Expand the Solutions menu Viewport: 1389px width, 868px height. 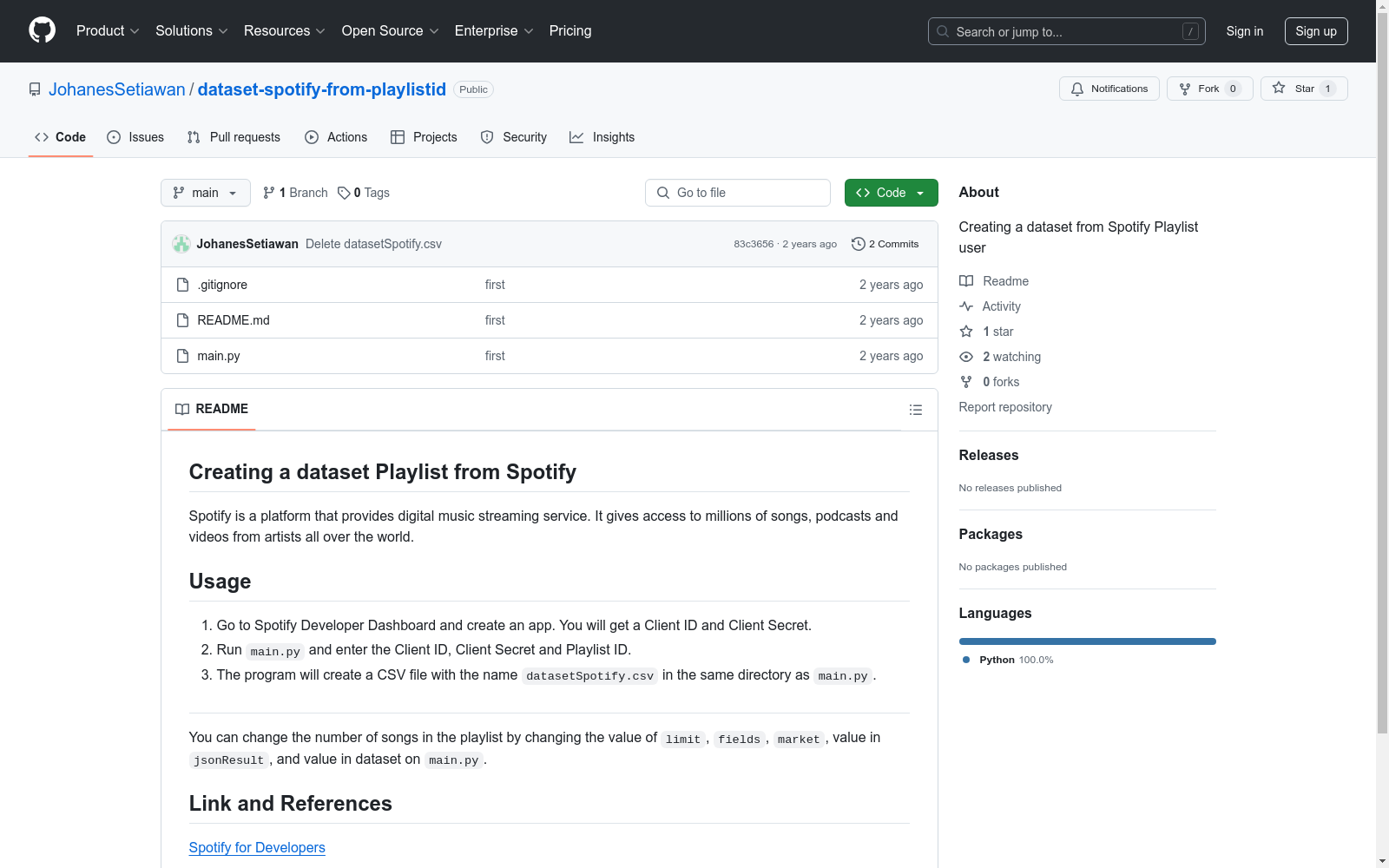click(x=192, y=30)
